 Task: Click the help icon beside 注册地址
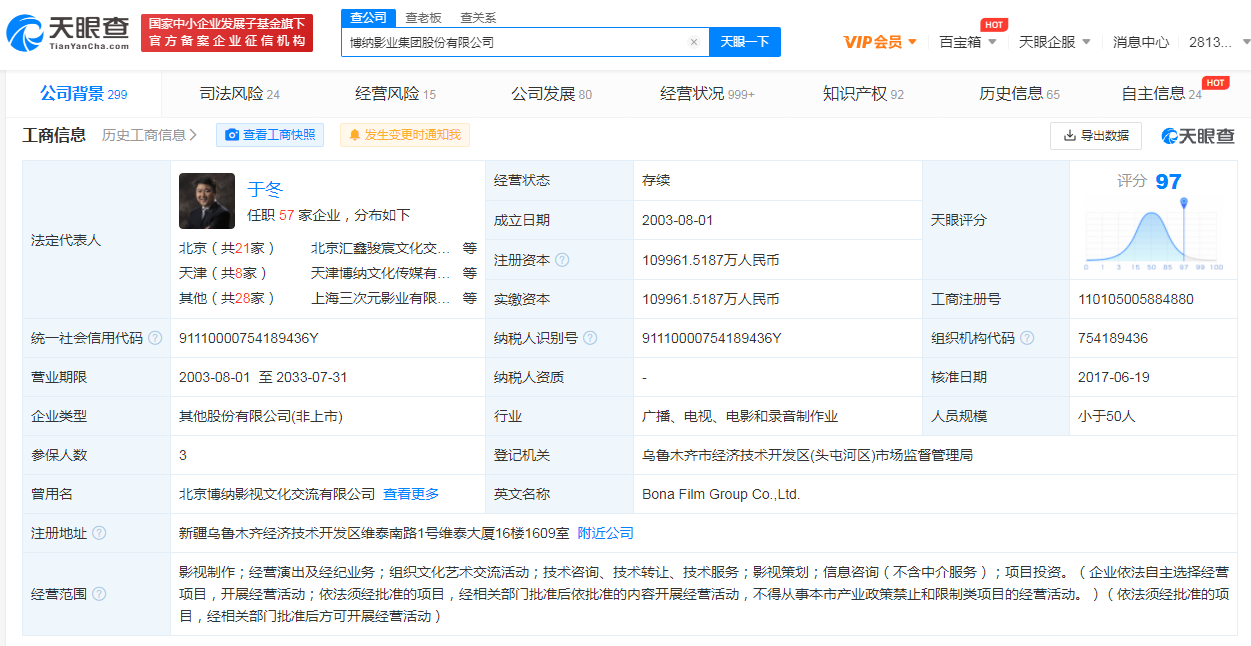(x=99, y=533)
